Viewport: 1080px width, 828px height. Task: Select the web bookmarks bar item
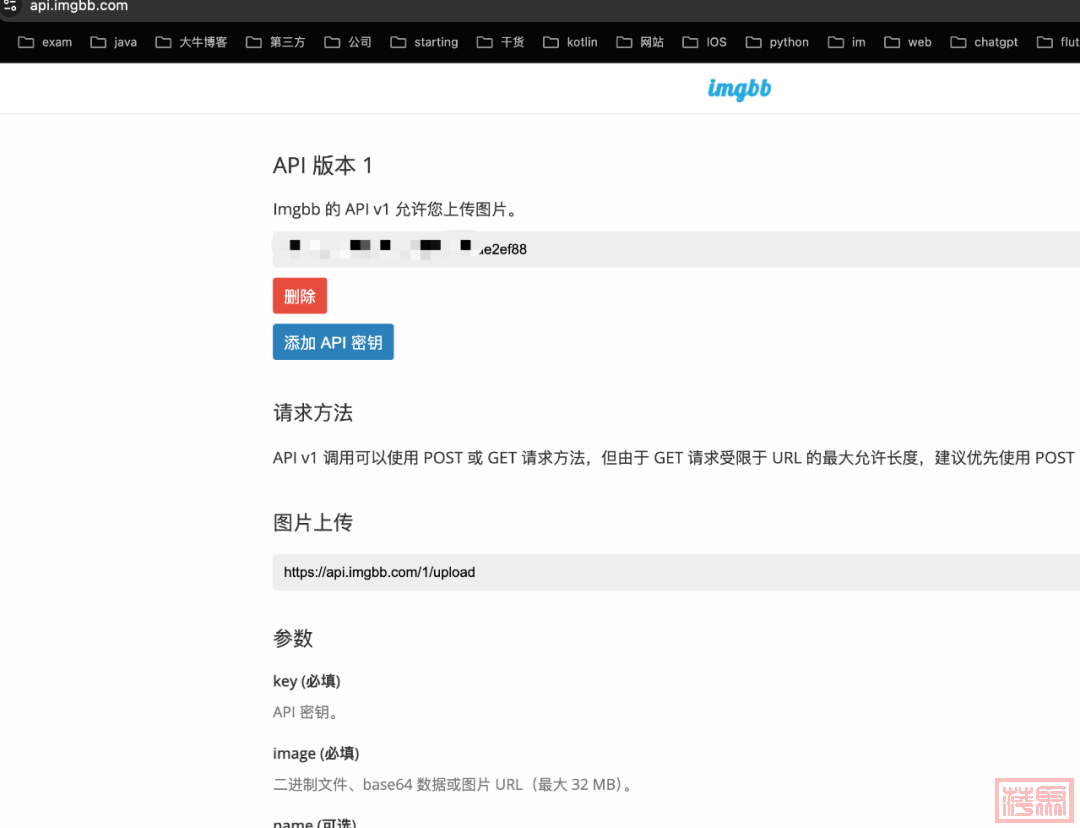coord(908,42)
